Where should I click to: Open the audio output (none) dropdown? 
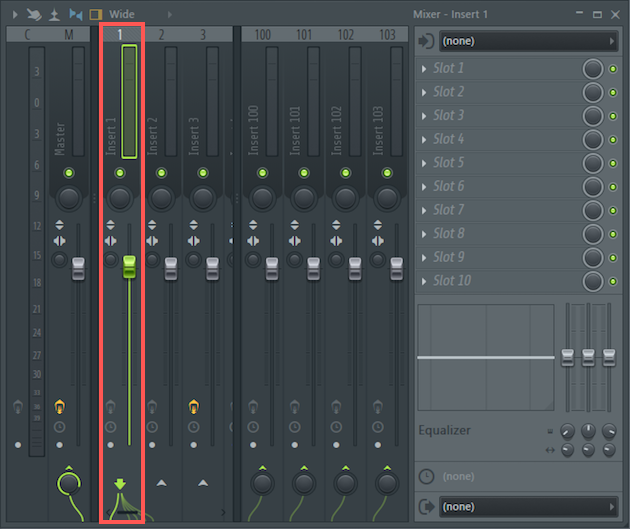(x=529, y=507)
